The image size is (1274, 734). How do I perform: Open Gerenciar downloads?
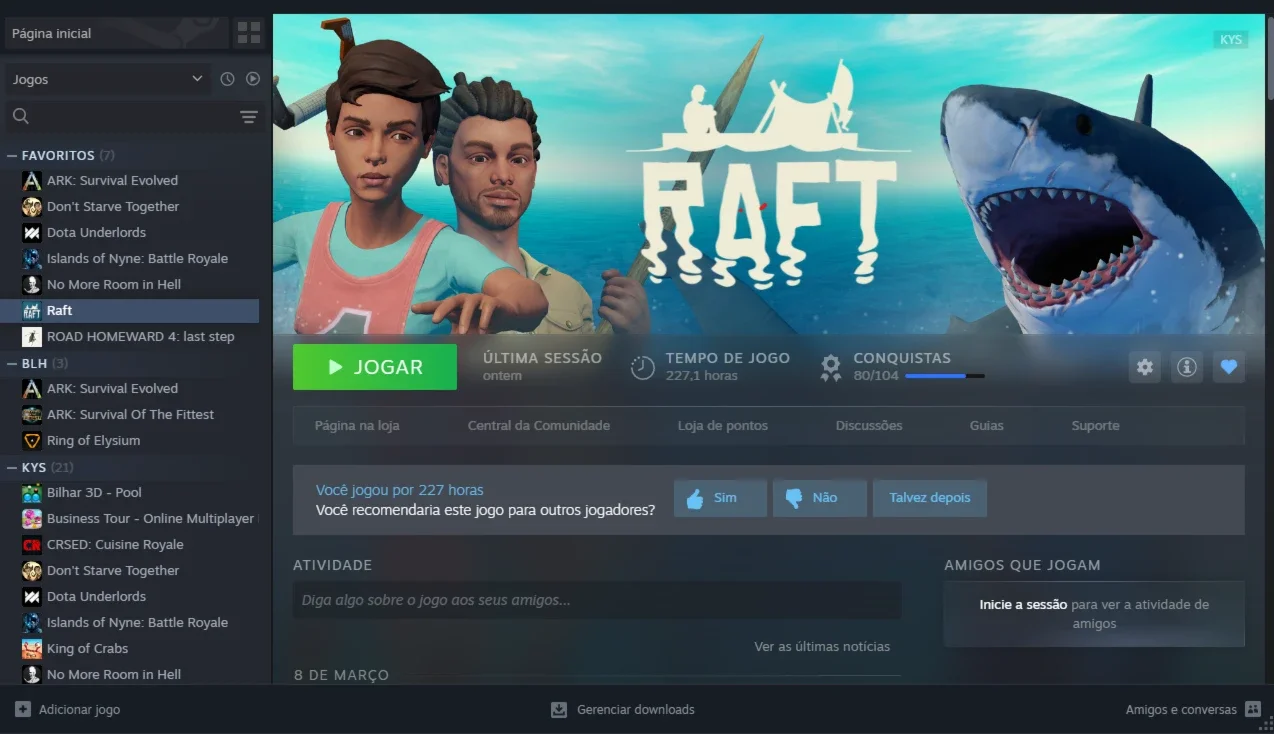pyautogui.click(x=623, y=709)
